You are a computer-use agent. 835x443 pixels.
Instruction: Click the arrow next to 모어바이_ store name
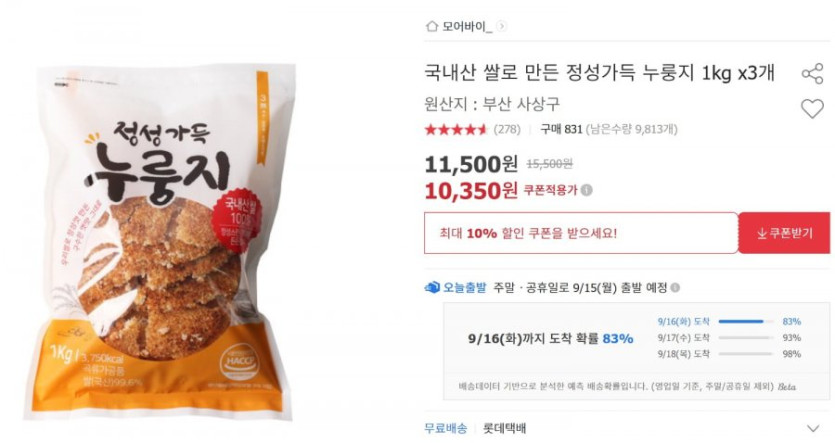pos(502,26)
